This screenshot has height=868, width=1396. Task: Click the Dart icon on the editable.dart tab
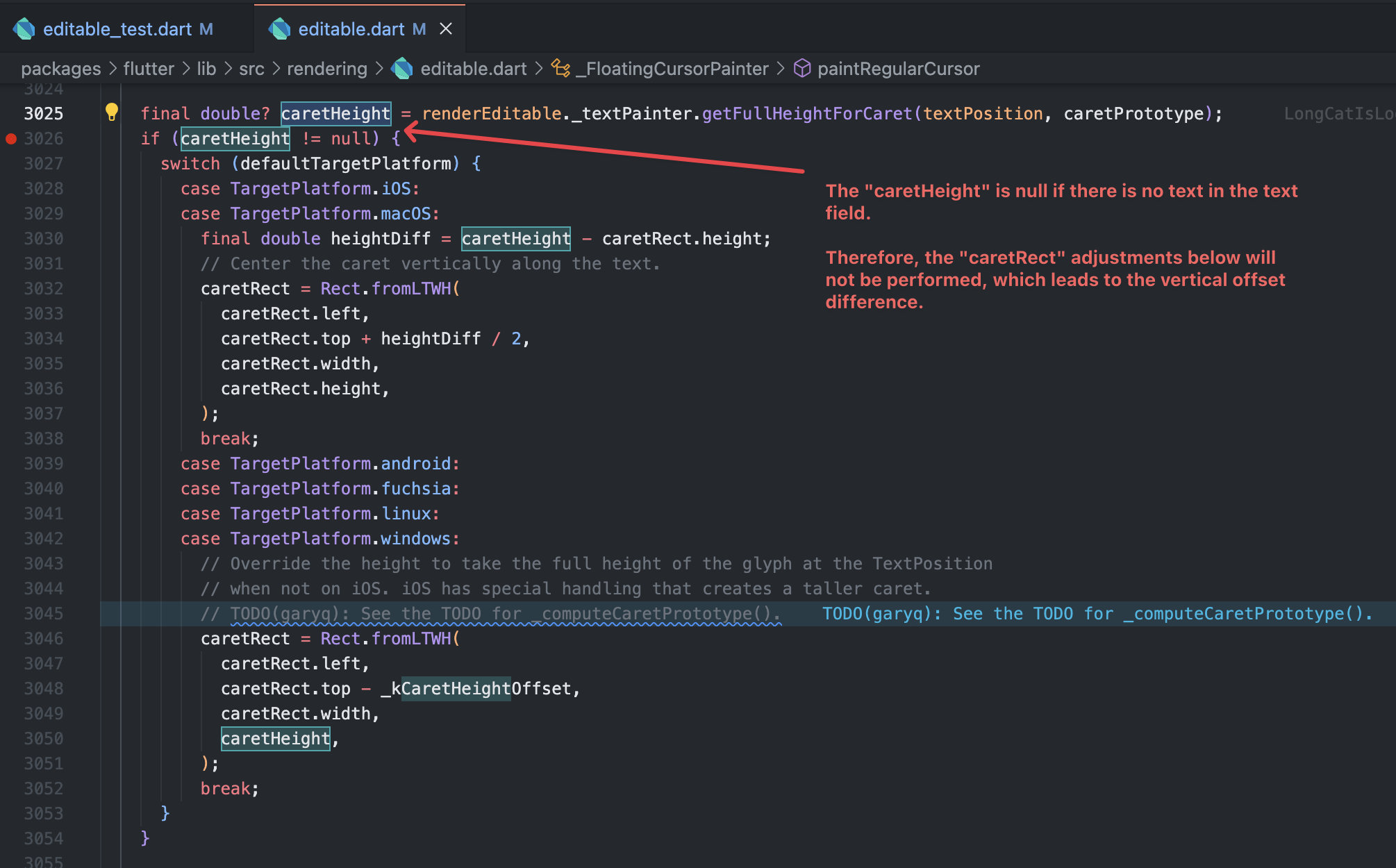(x=281, y=28)
